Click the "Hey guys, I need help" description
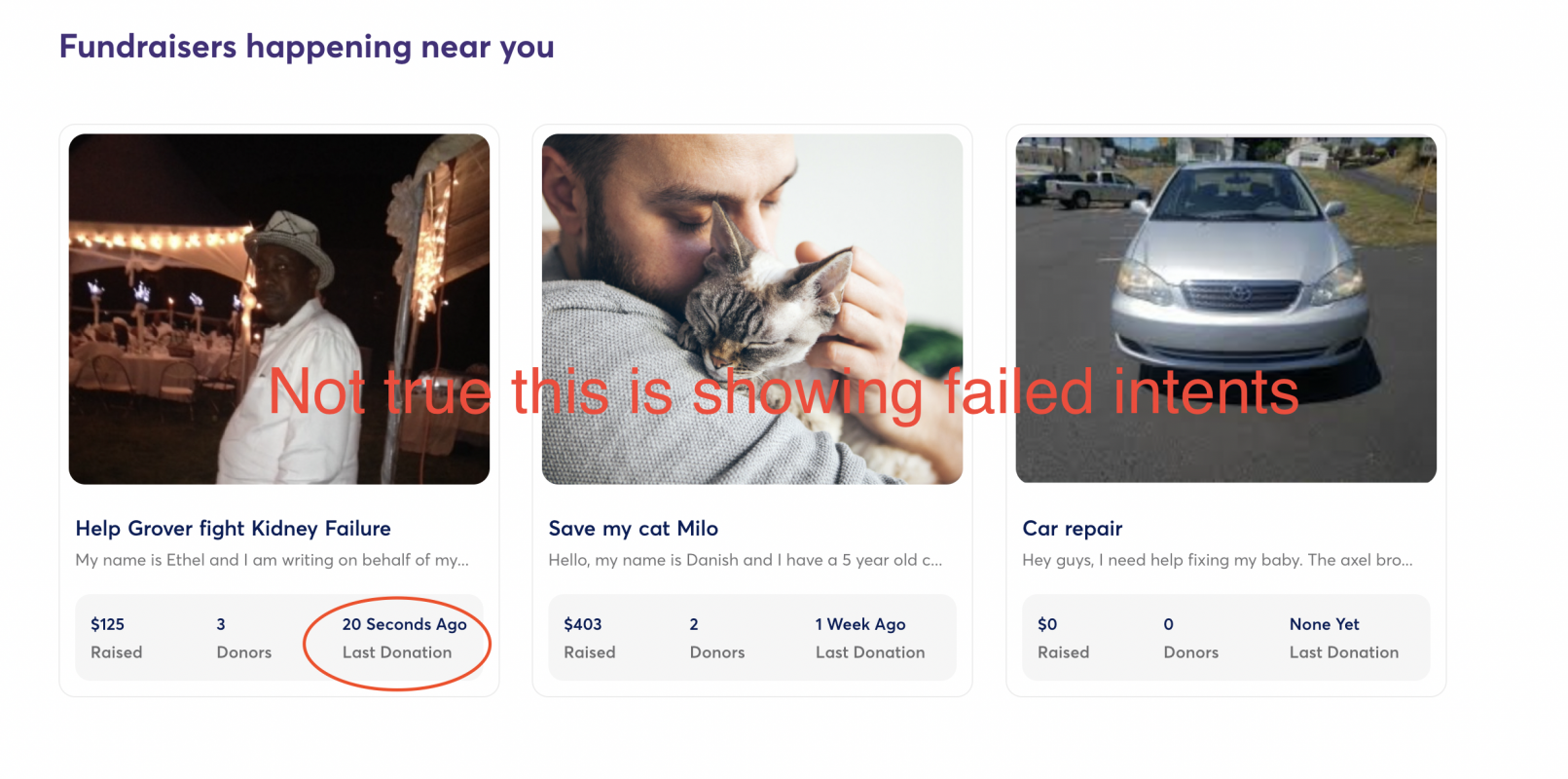 pyautogui.click(x=1217, y=560)
